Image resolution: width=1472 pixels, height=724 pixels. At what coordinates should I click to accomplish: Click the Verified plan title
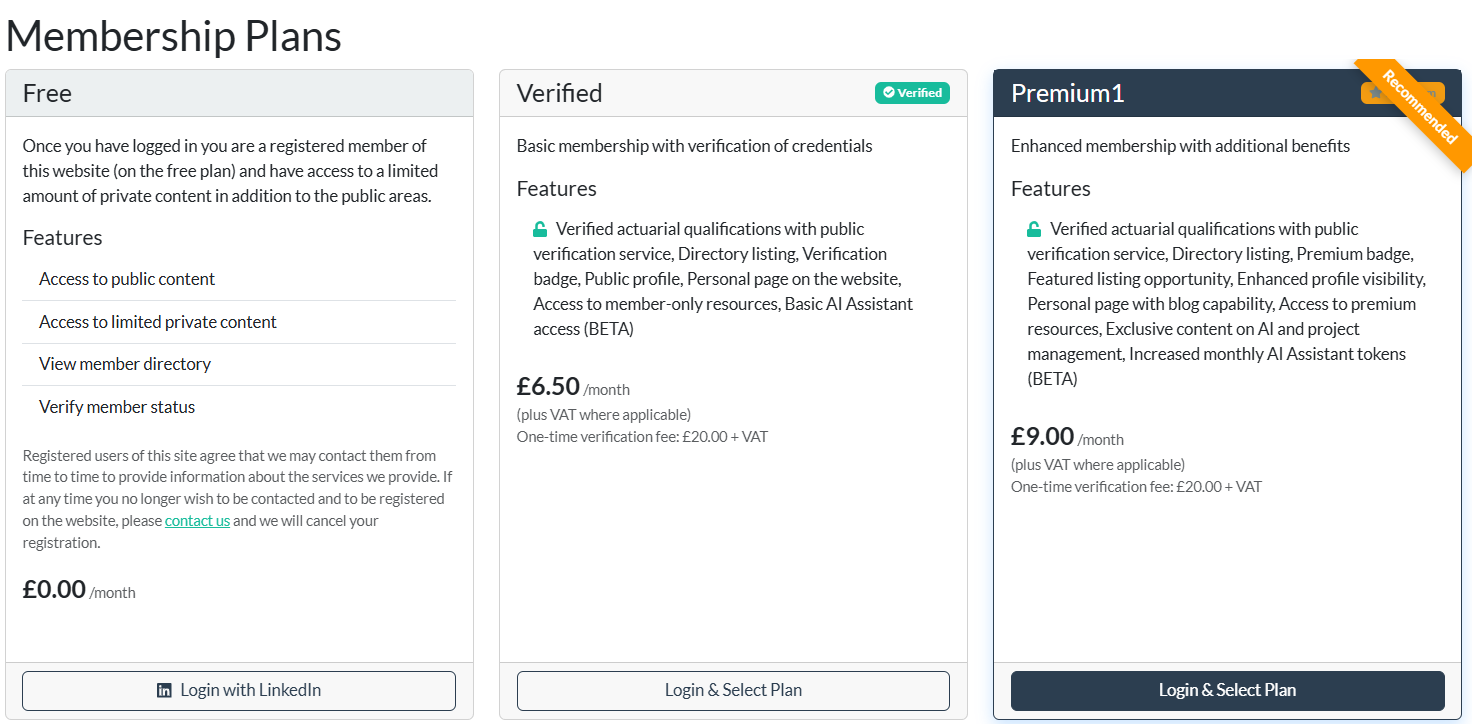click(x=559, y=93)
